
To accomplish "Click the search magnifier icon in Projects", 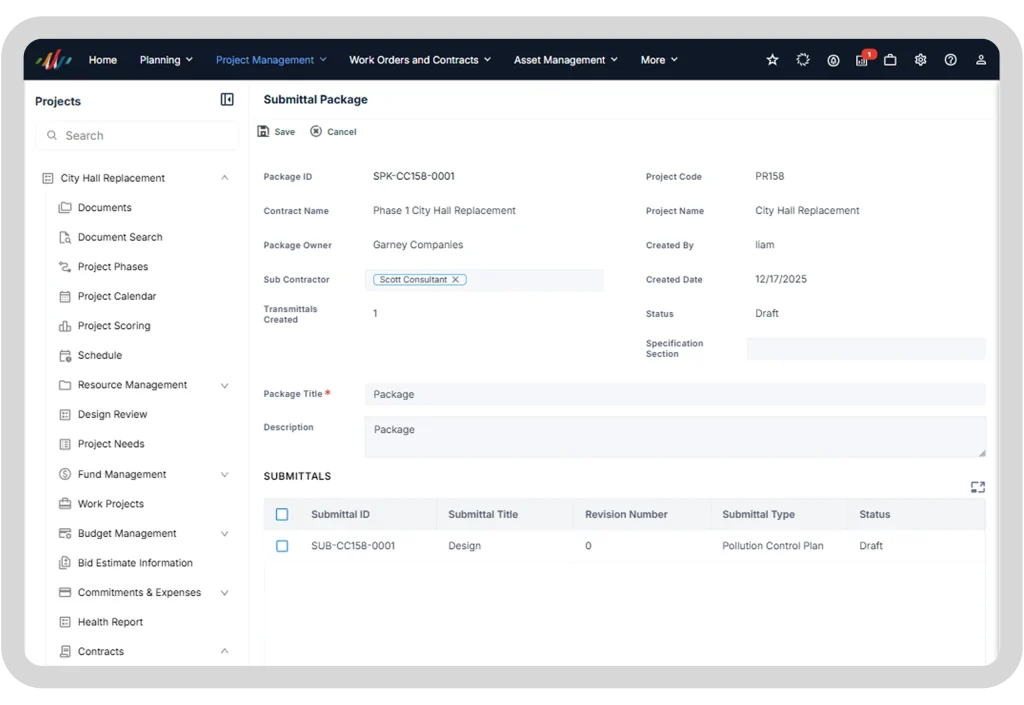I will (52, 135).
